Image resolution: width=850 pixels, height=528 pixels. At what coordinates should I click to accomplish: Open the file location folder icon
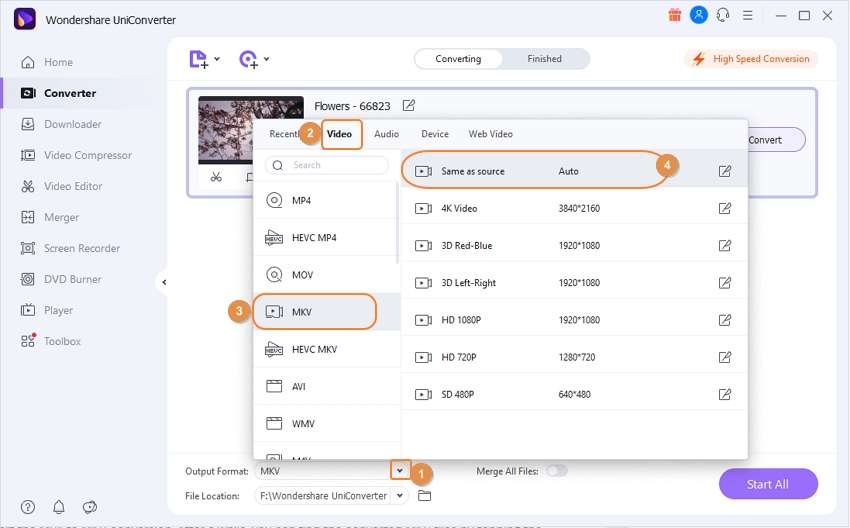pos(424,495)
